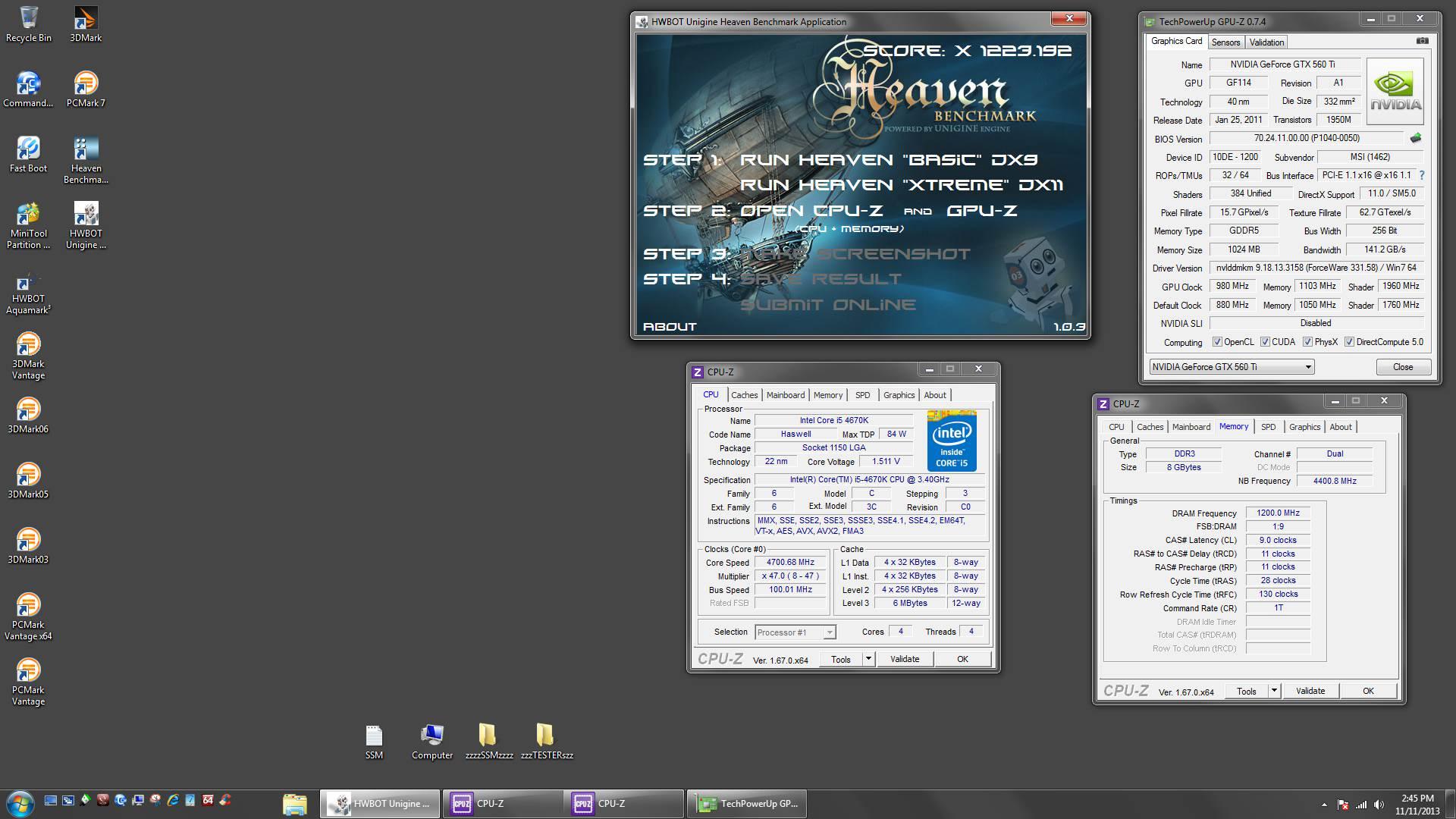
Task: Open the Mainboard tab in the CPU window of CPU-Z
Action: 786,395
